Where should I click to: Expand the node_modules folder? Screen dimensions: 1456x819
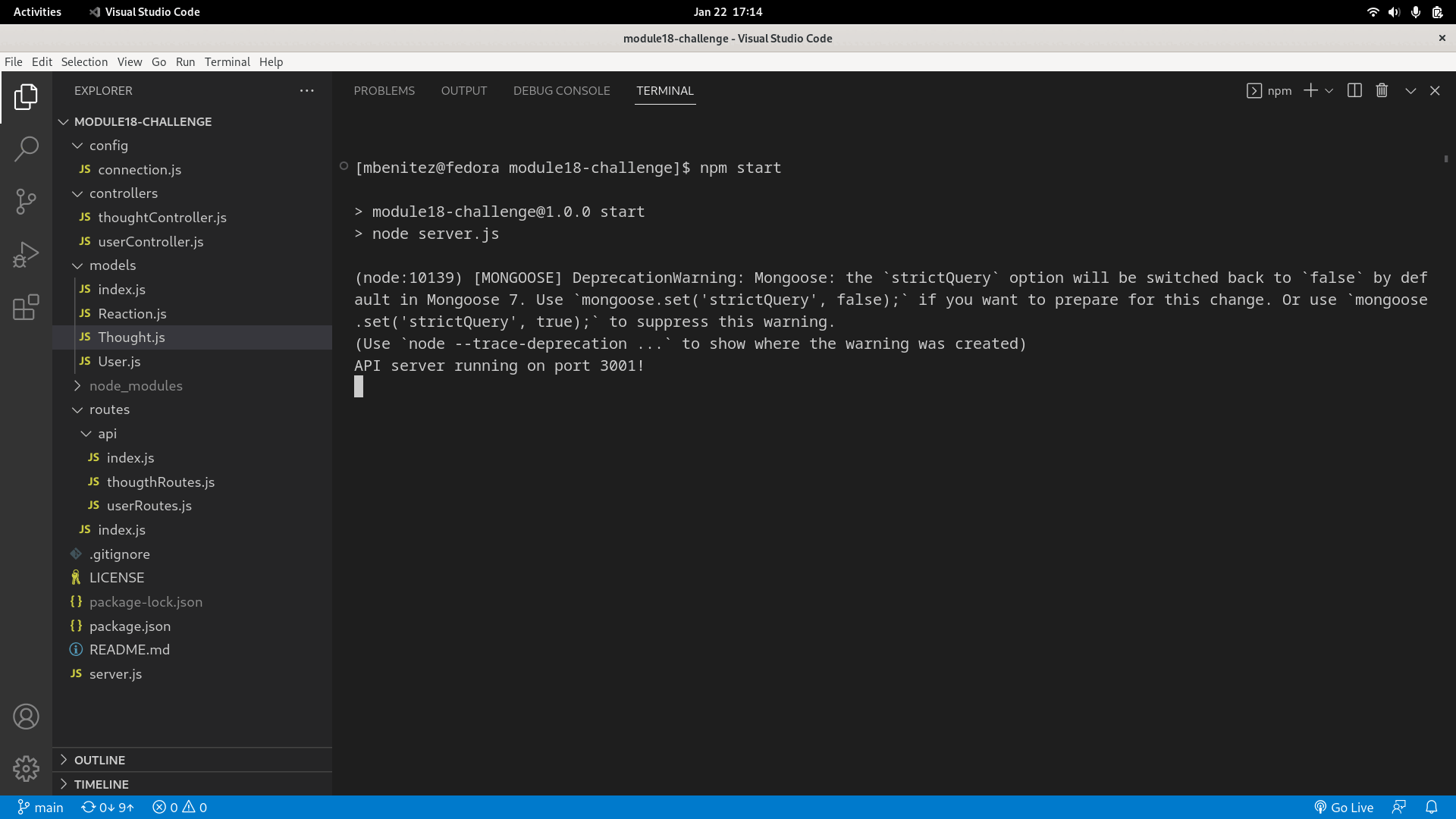click(x=136, y=385)
